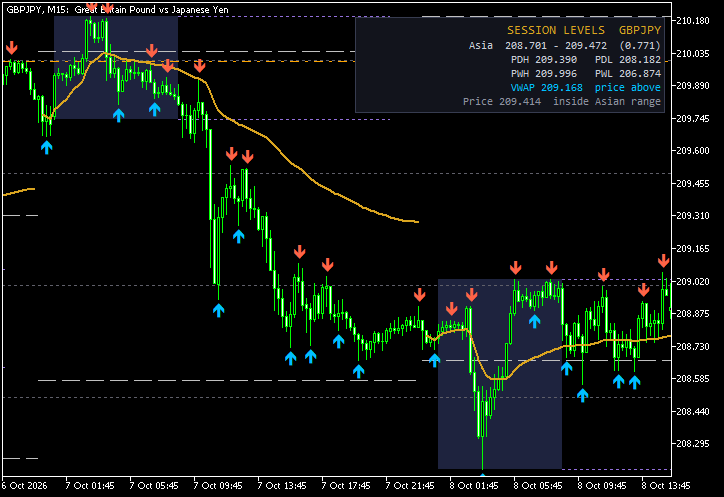Select the 'PWL 206.874' entry
Viewport: 724px width, 497px height.
point(628,73)
